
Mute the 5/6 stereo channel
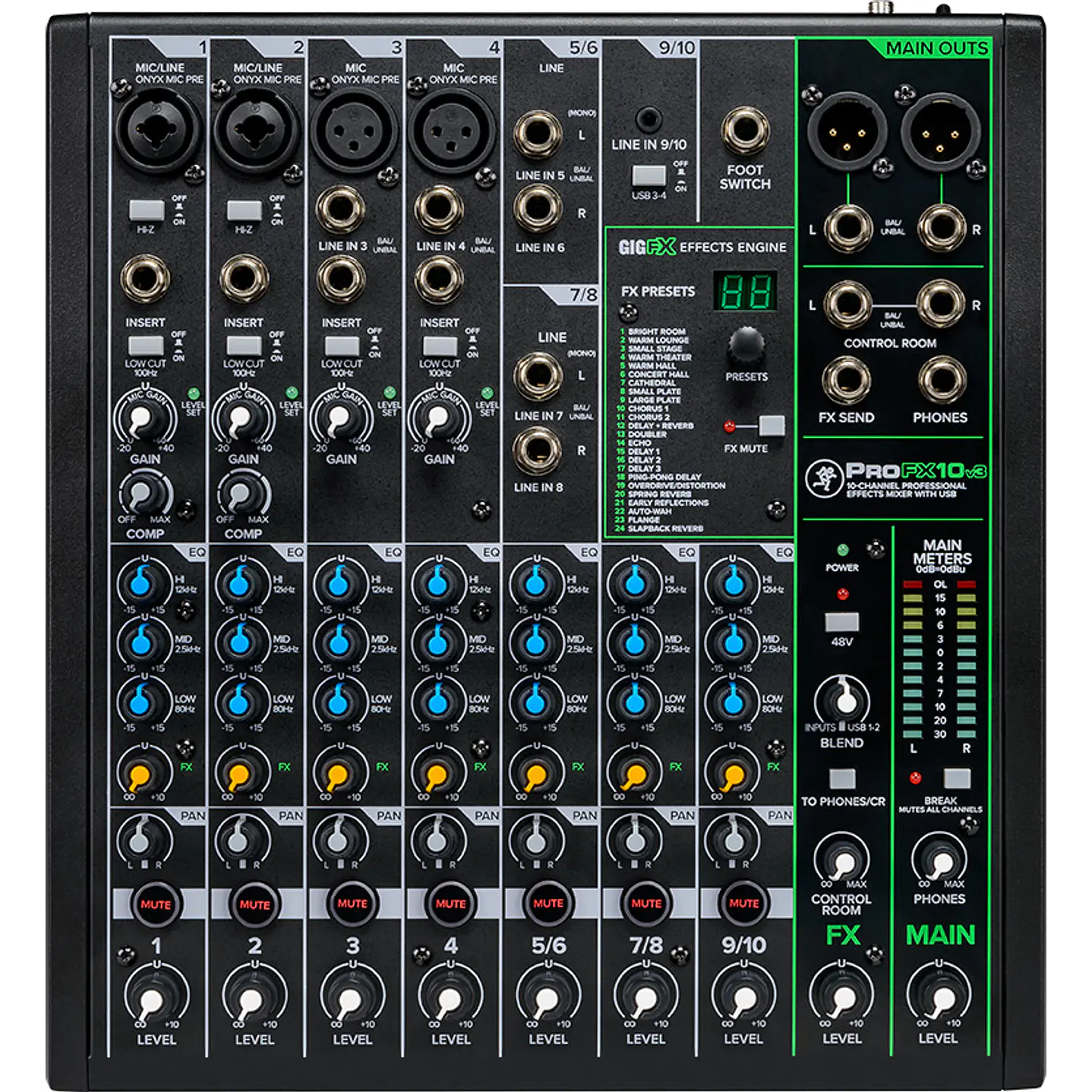point(548,904)
